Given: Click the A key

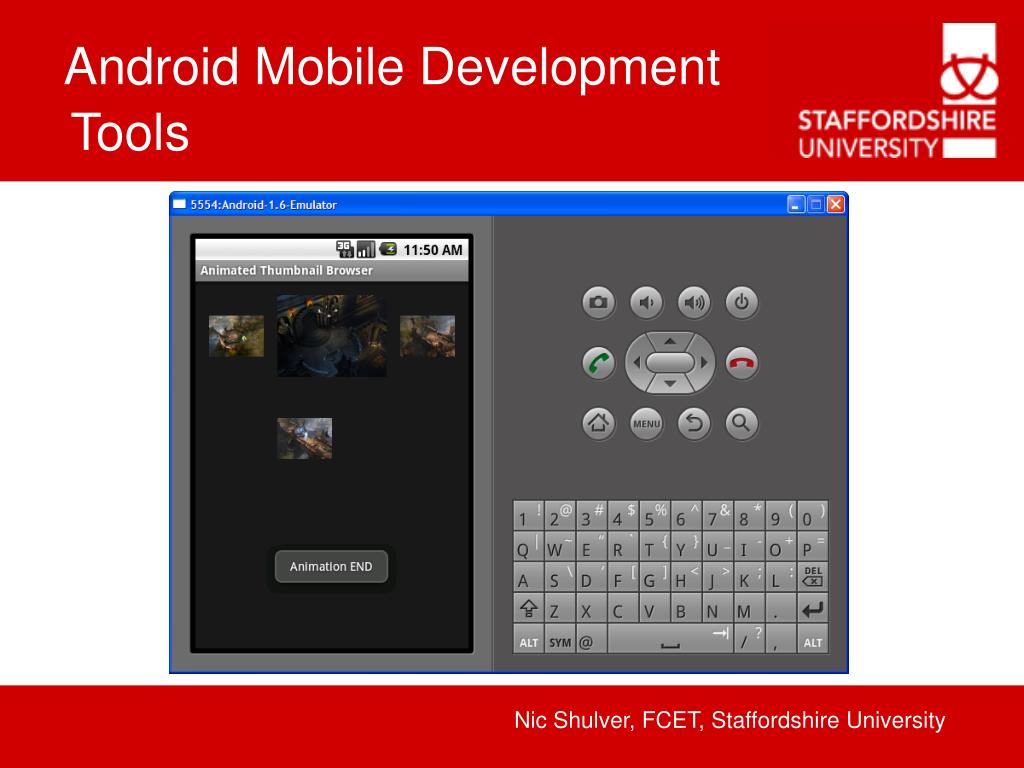Looking at the screenshot, I should click(x=528, y=577).
